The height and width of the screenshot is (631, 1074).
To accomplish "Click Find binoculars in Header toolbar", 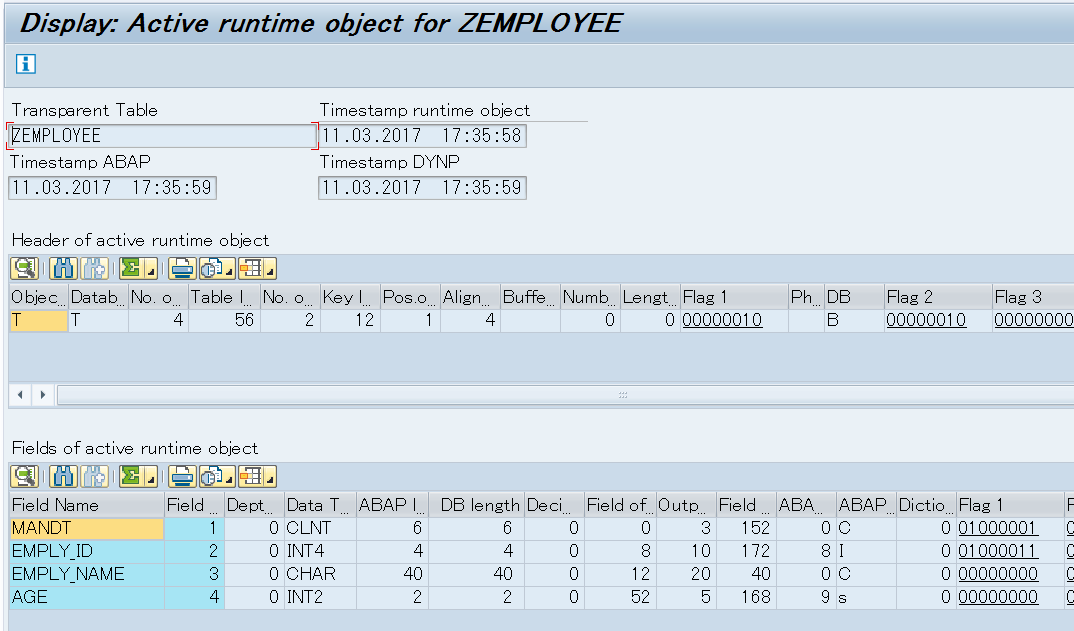I will [x=62, y=269].
